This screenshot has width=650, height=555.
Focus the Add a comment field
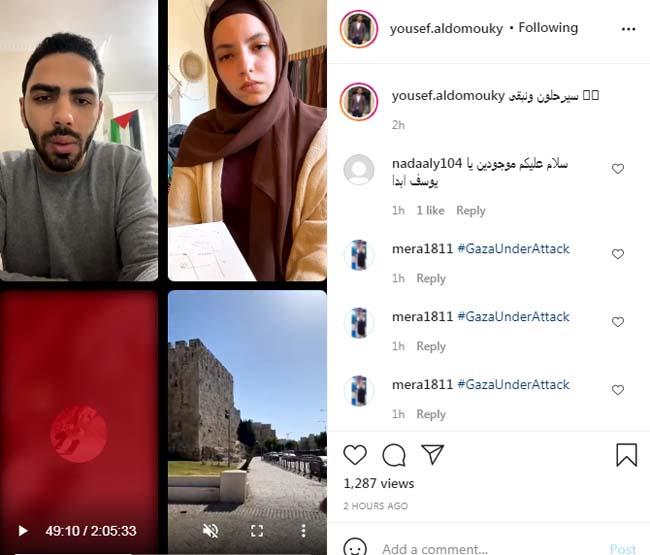[489, 549]
